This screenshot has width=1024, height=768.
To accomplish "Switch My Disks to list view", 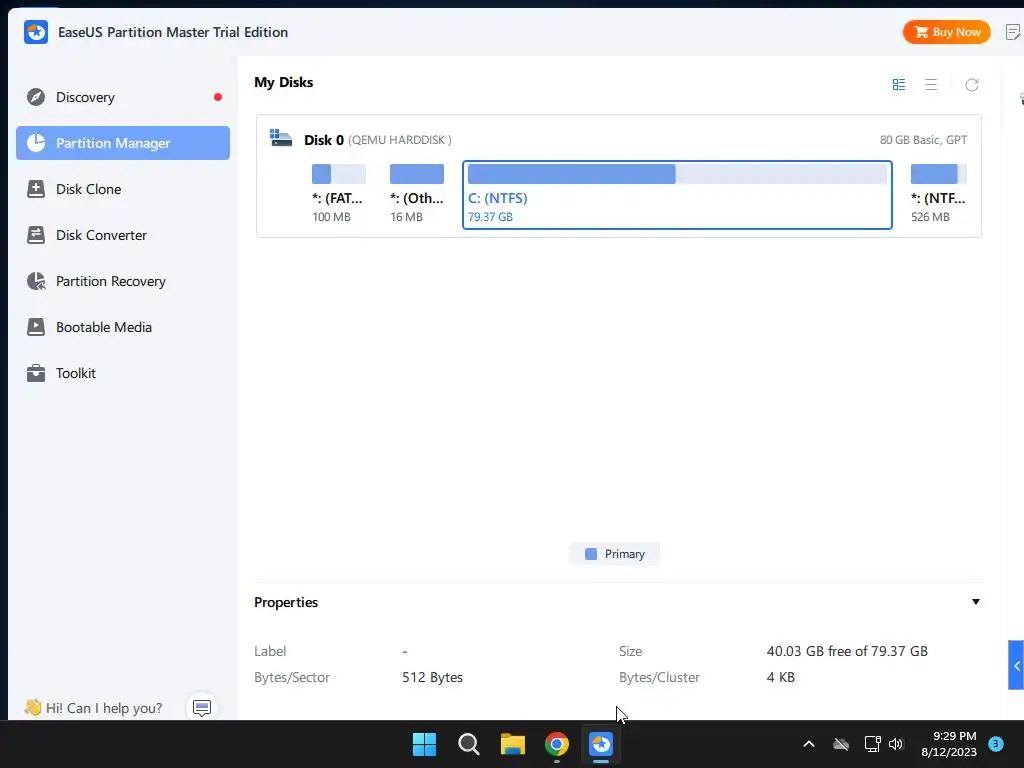I will (x=931, y=85).
